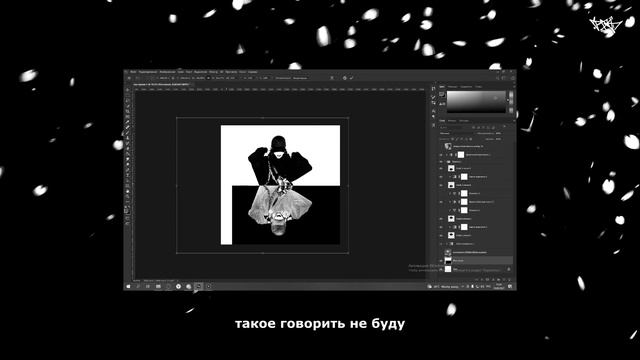Select the Dodge tool
This screenshot has height=360, width=640.
pyautogui.click(x=127, y=164)
